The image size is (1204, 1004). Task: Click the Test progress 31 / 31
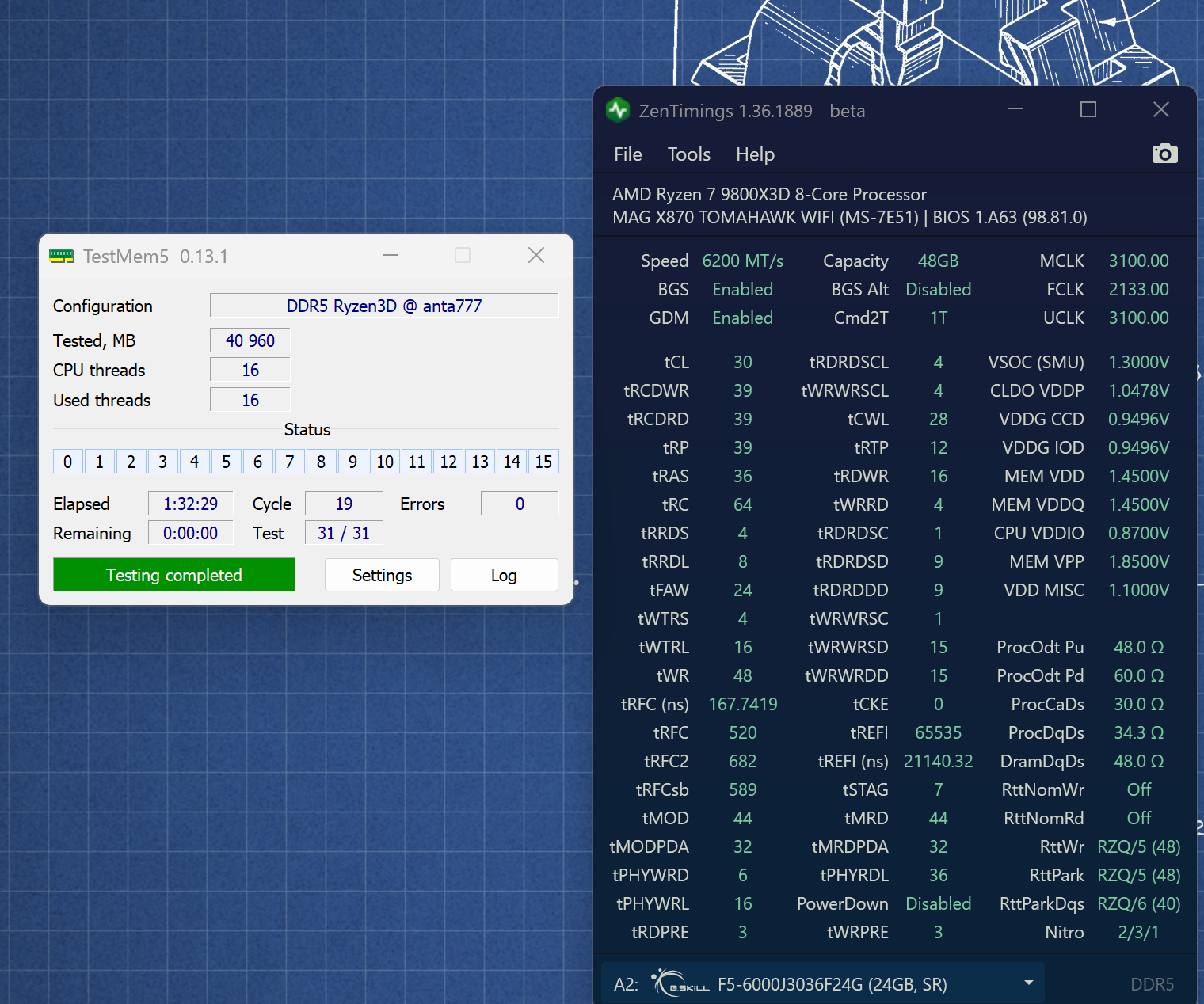pos(344,533)
